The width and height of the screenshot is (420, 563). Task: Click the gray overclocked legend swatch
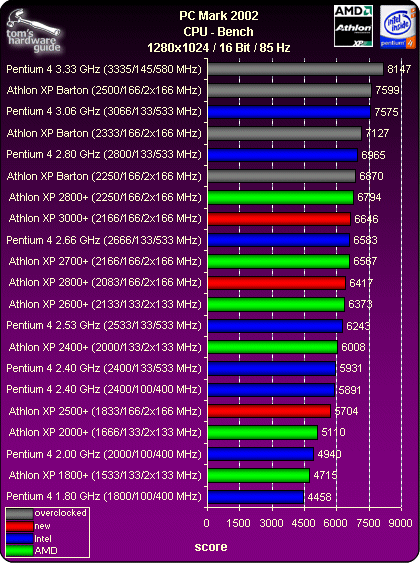[x=20, y=514]
